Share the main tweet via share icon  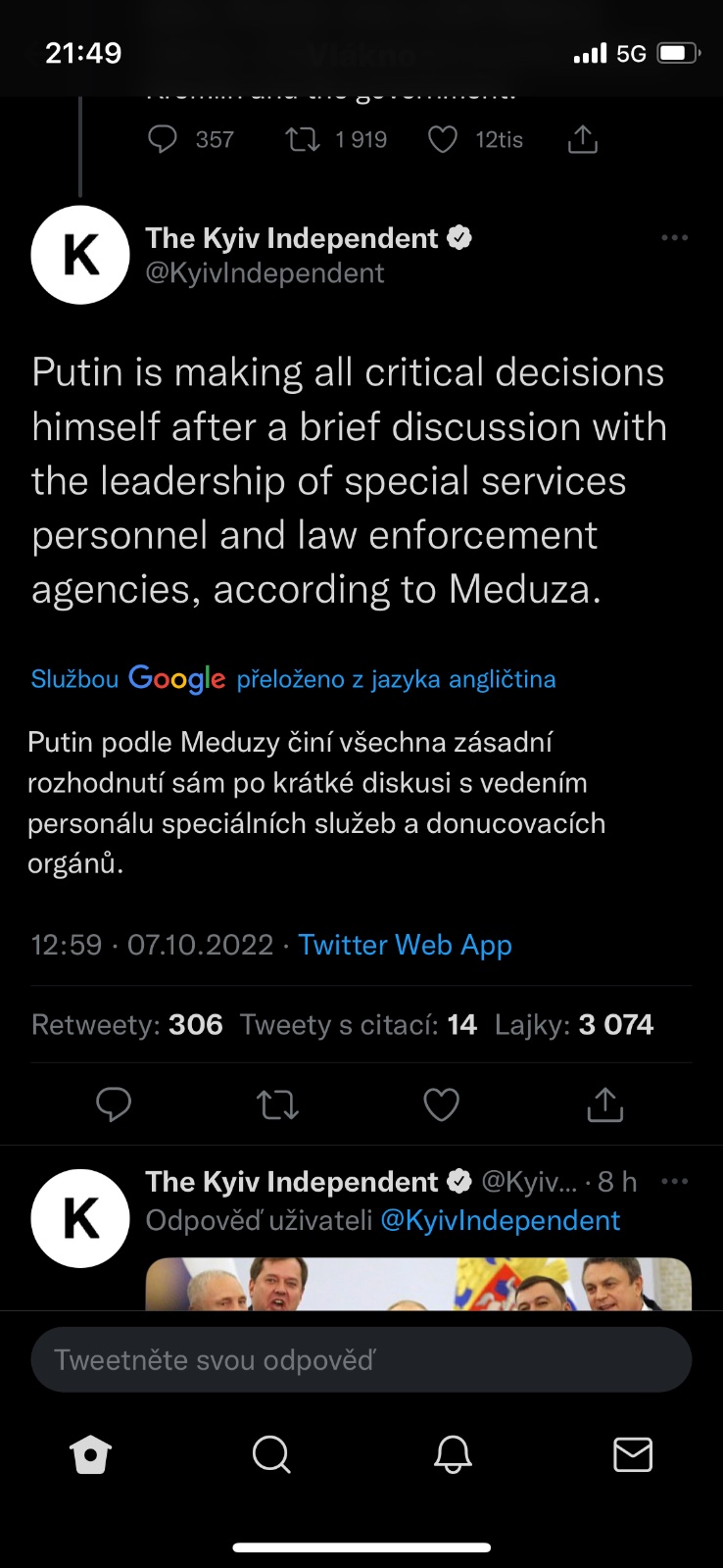tap(604, 1104)
